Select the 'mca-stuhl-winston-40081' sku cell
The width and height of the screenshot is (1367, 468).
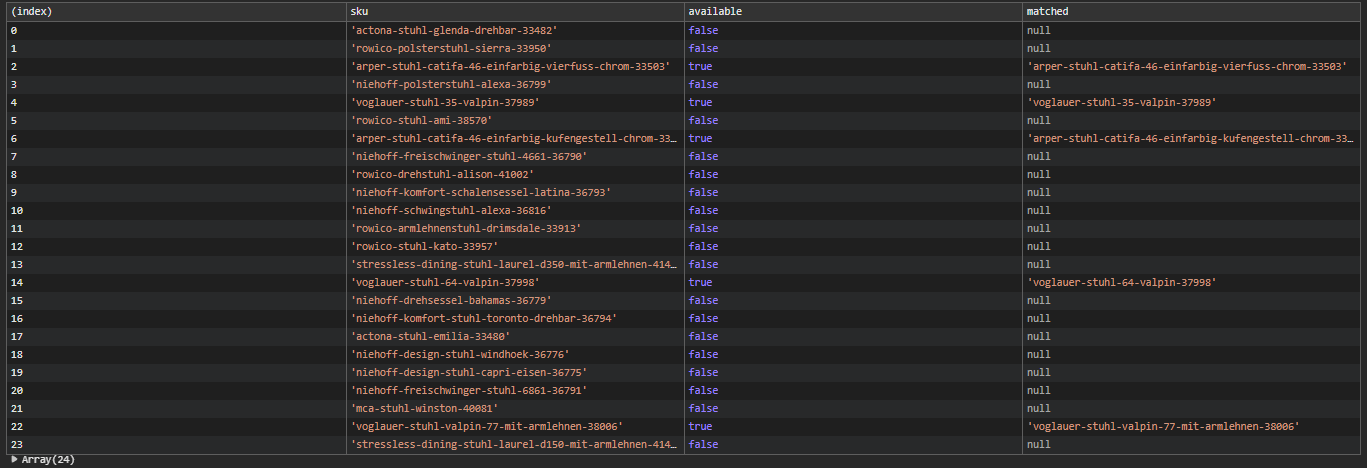(x=424, y=408)
